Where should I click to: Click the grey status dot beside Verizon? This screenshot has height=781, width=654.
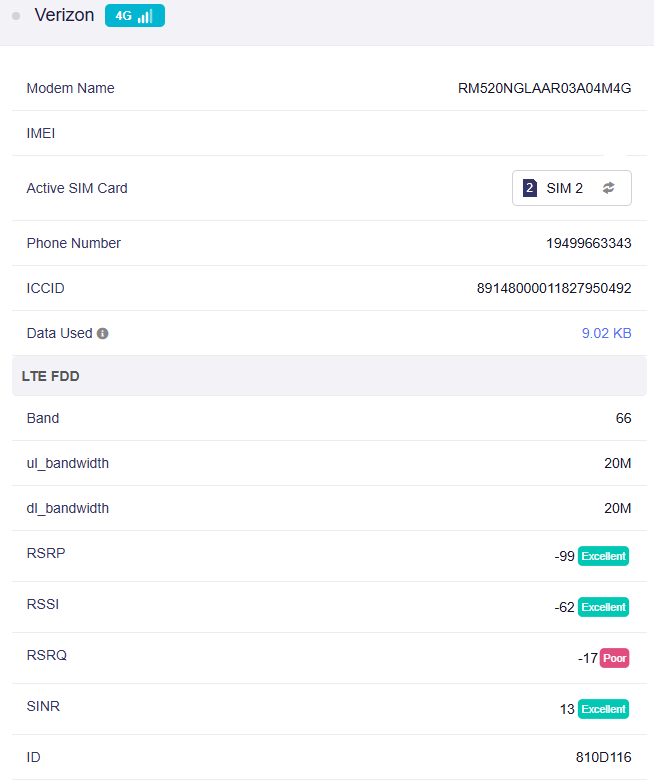pos(16,16)
